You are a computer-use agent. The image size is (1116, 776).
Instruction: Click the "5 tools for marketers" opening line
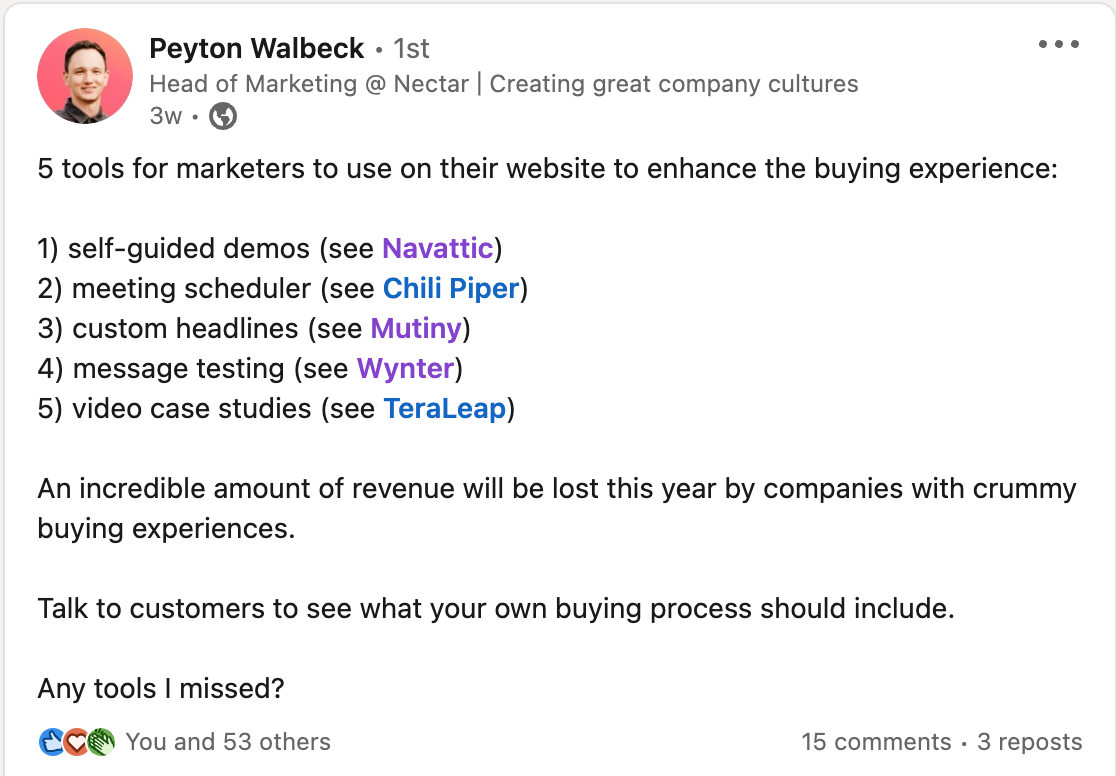pyautogui.click(x=547, y=169)
